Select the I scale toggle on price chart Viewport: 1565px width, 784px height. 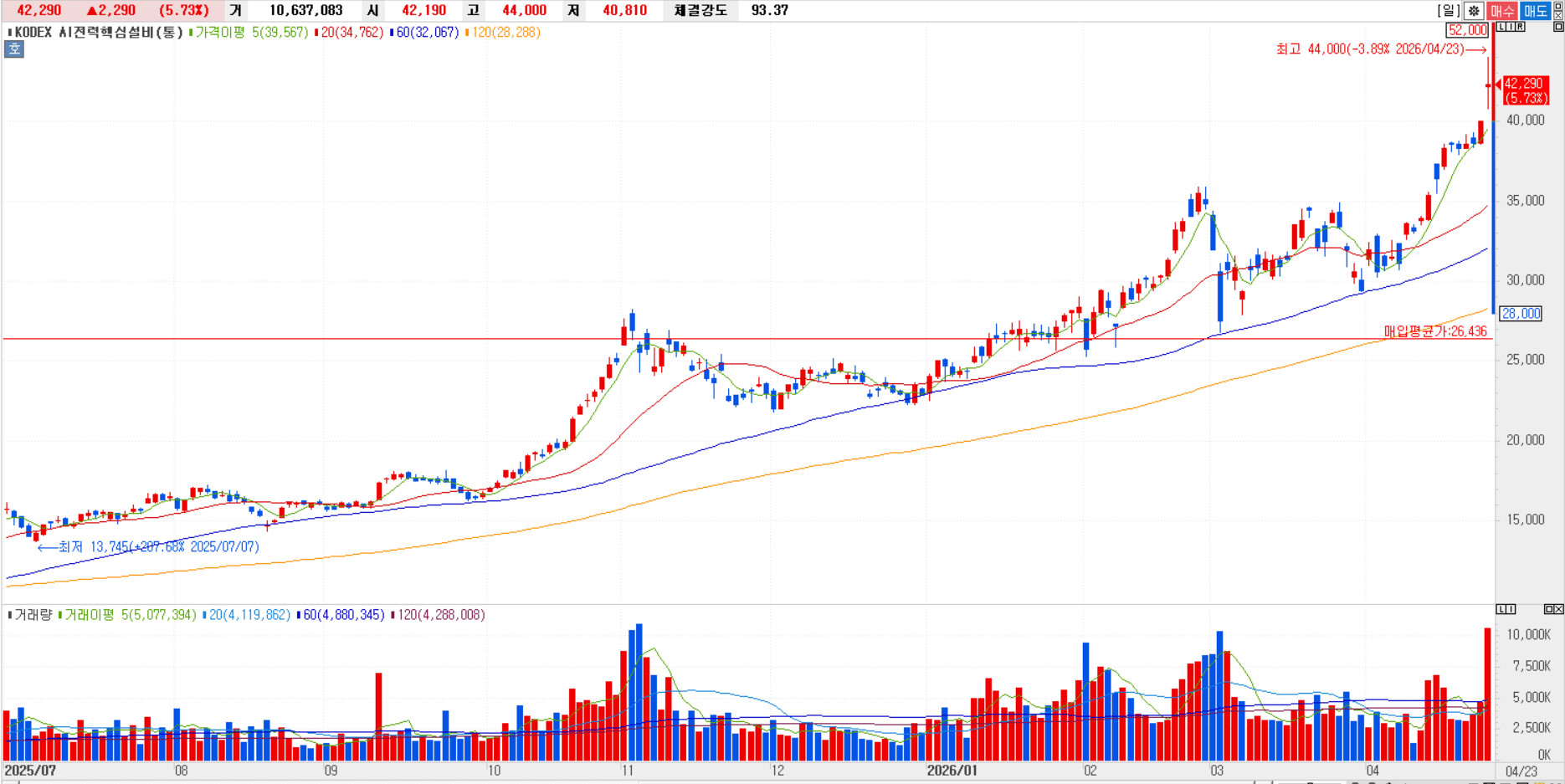pos(1511,27)
